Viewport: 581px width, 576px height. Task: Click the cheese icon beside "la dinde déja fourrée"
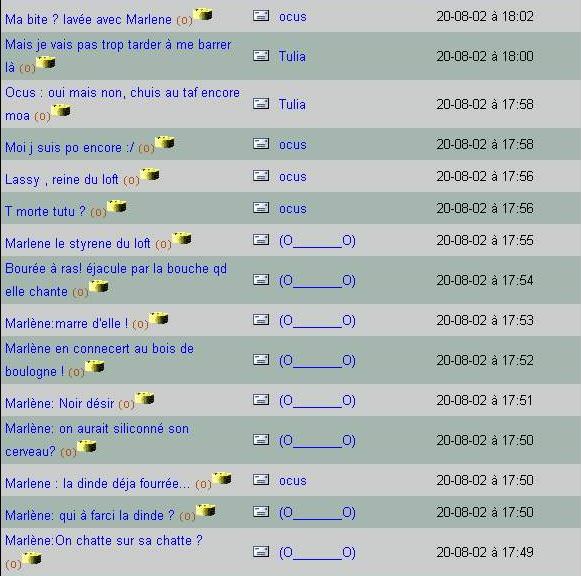(222, 478)
